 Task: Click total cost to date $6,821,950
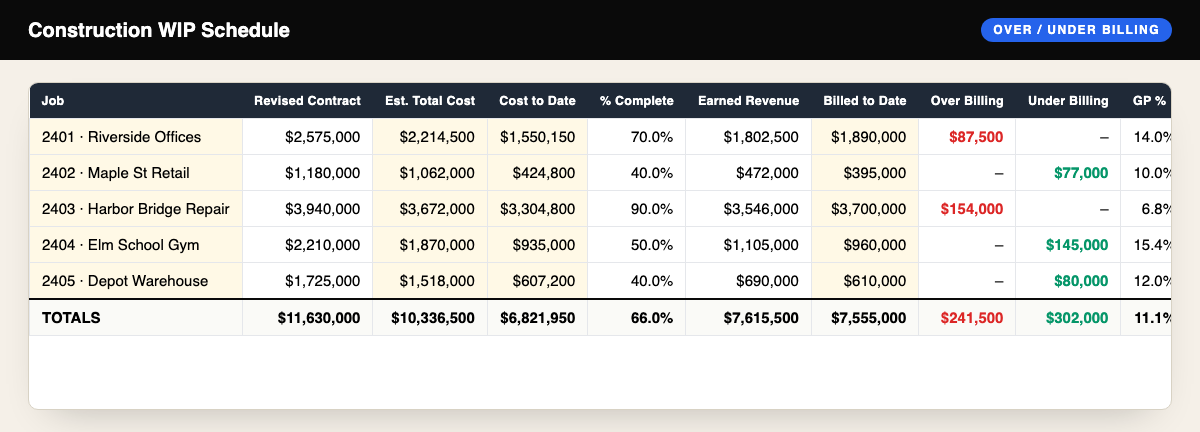coord(538,318)
